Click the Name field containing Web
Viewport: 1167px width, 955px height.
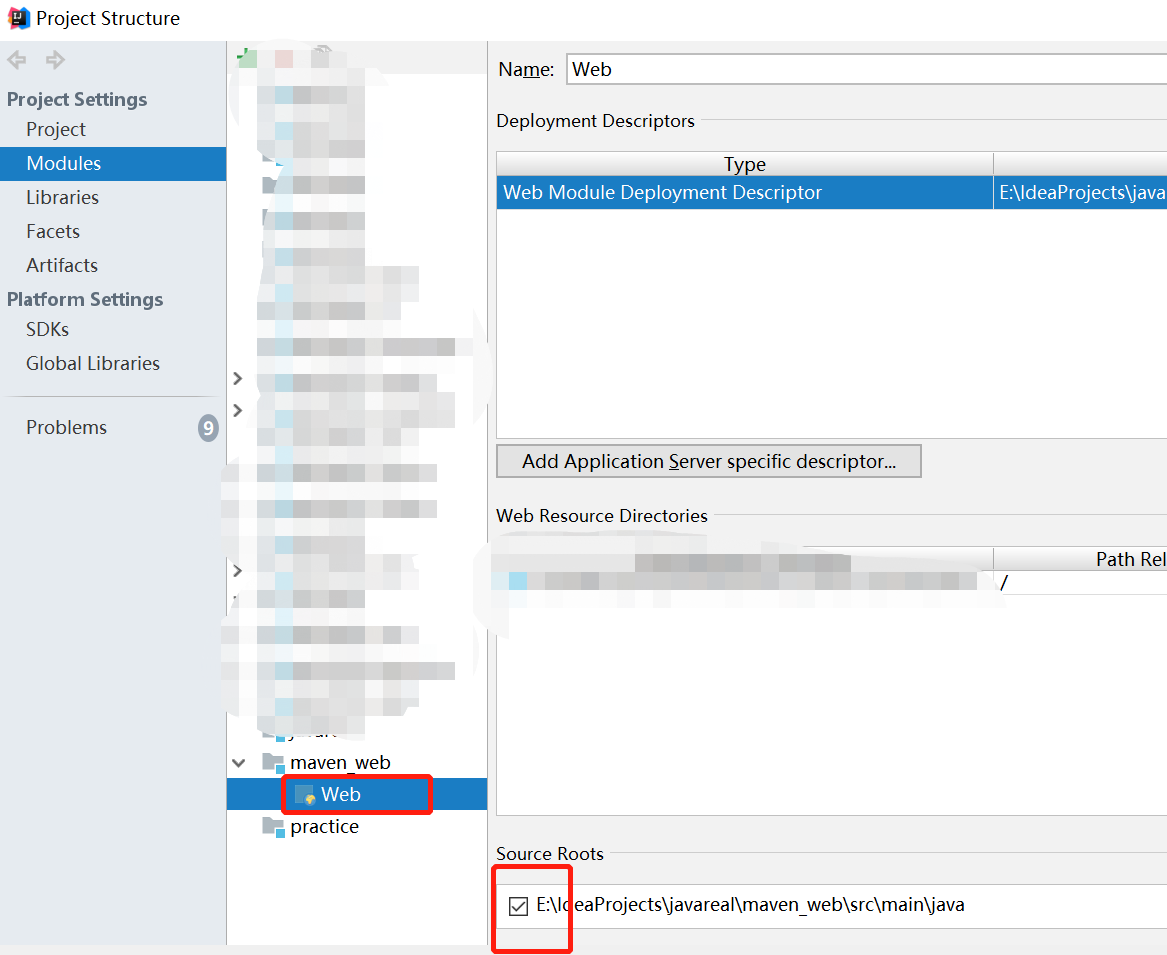click(x=866, y=69)
